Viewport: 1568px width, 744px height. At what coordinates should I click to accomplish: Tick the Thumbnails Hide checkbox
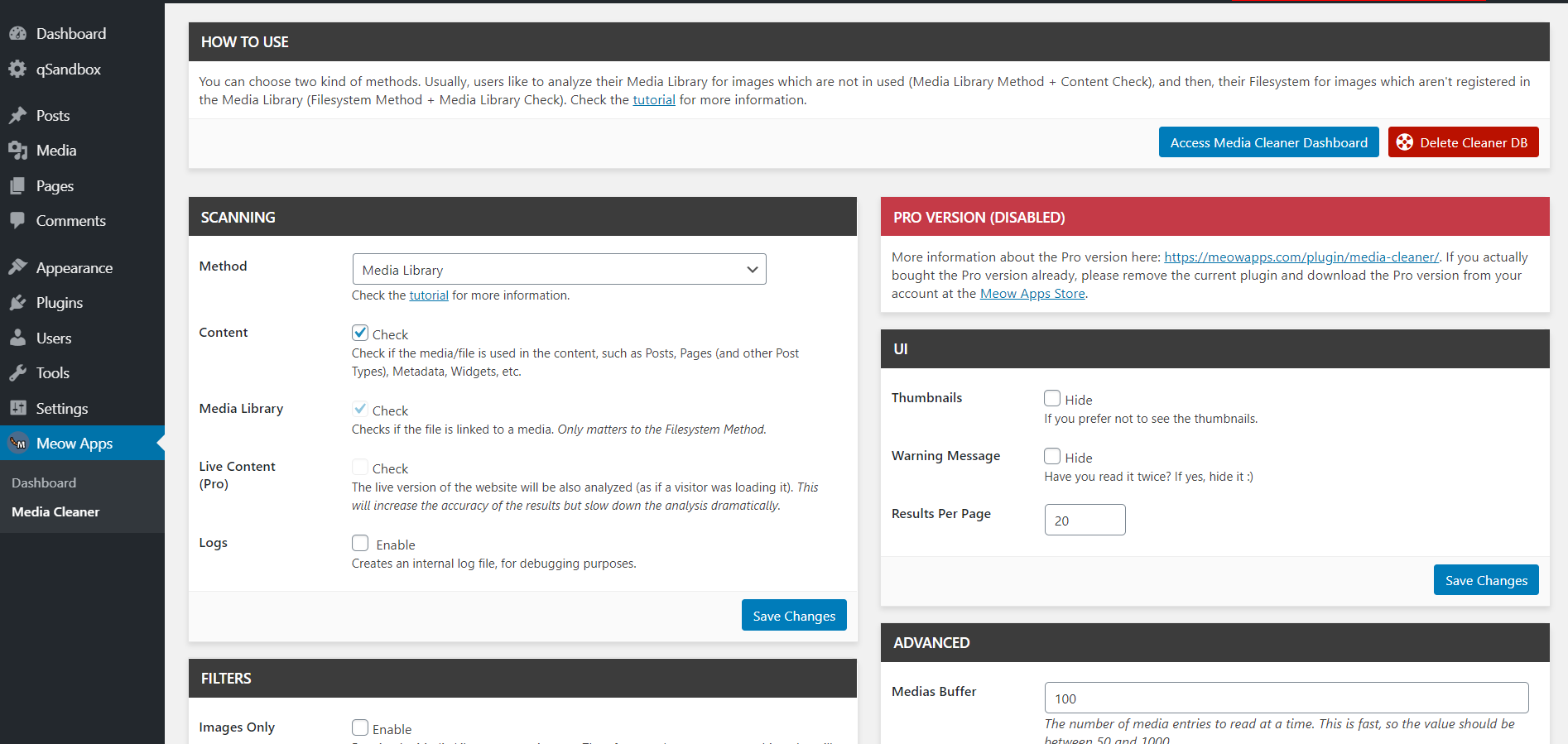coord(1052,398)
